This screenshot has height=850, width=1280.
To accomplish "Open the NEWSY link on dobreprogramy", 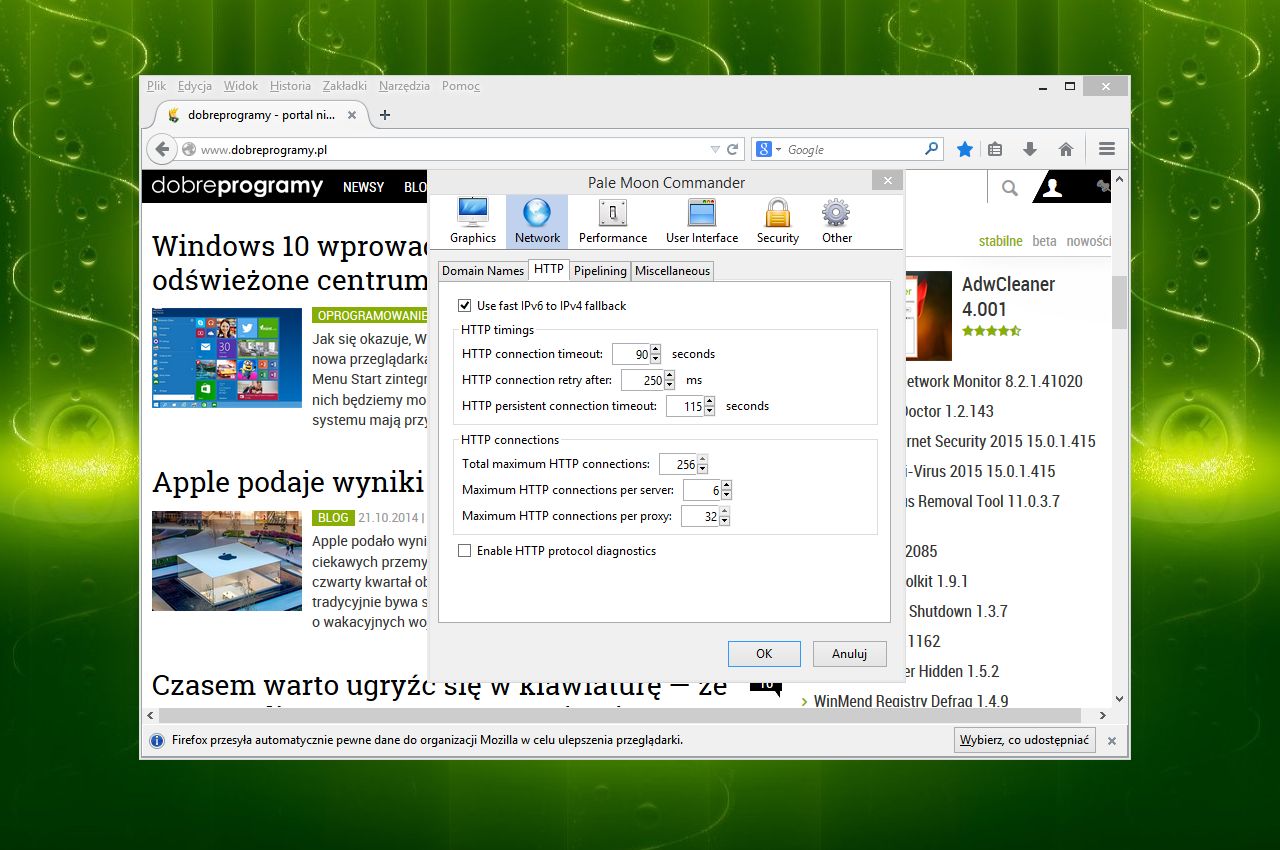I will (363, 187).
